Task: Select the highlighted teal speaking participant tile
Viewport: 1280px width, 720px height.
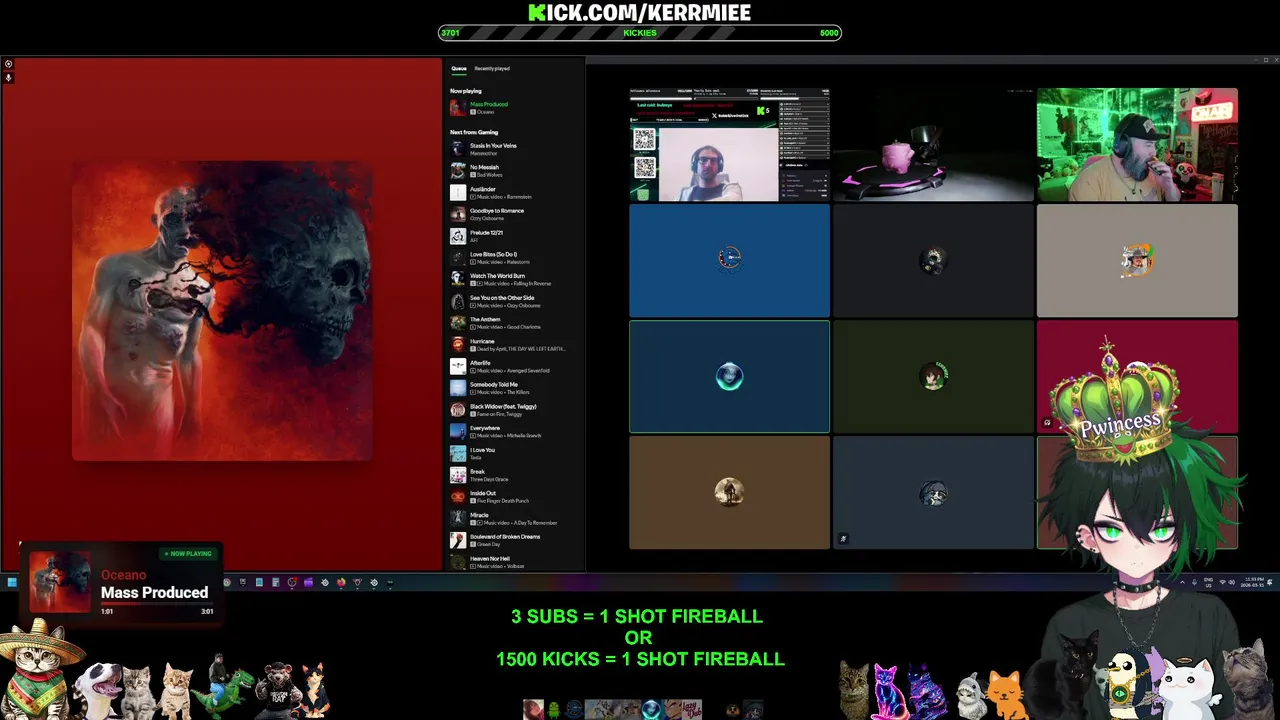Action: click(729, 377)
